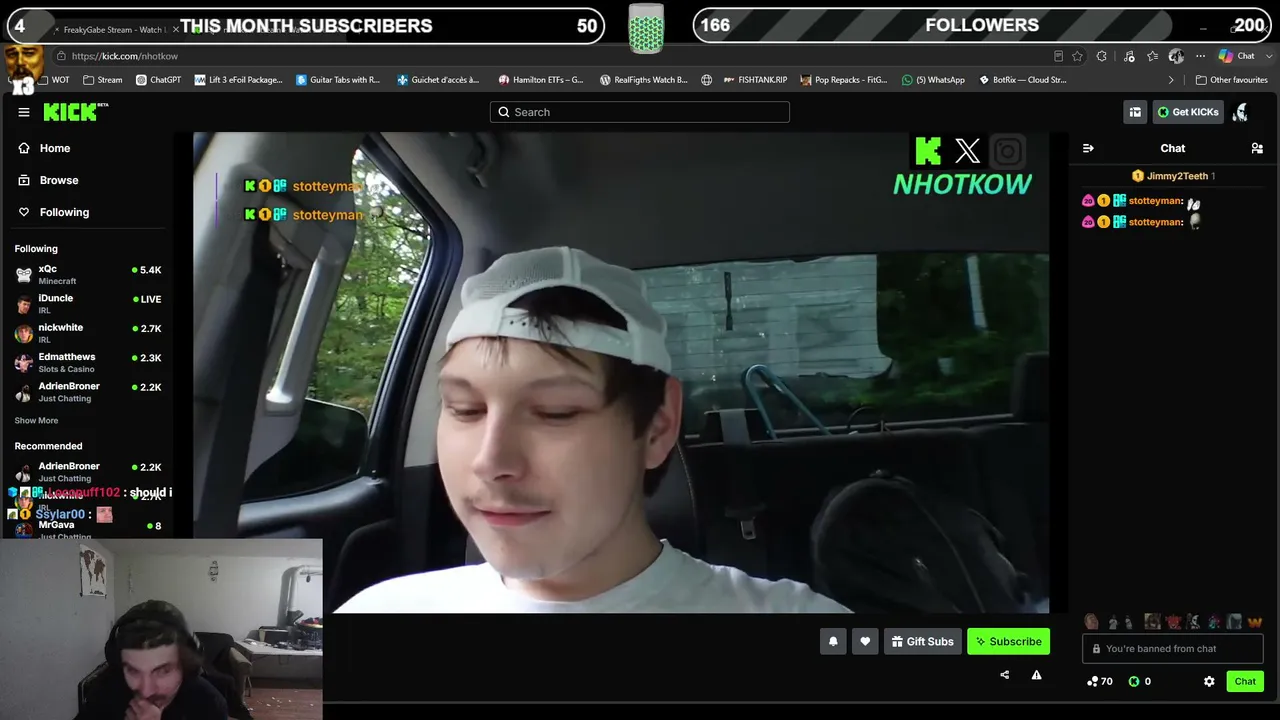
Task: Open the Other favourites folder
Action: [1231, 80]
